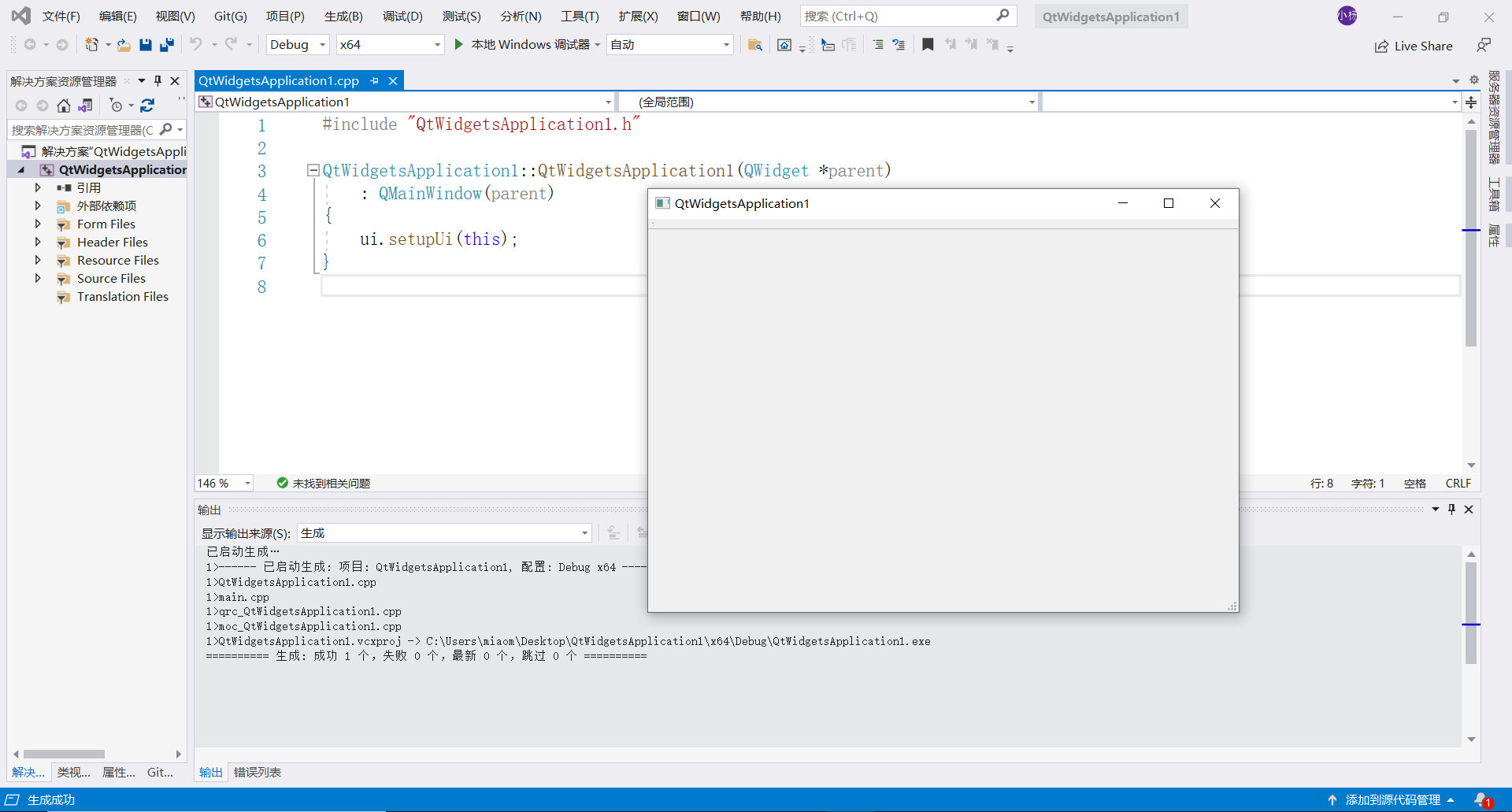Close the Output panel
This screenshot has width=1512, height=812.
pyautogui.click(x=1469, y=510)
